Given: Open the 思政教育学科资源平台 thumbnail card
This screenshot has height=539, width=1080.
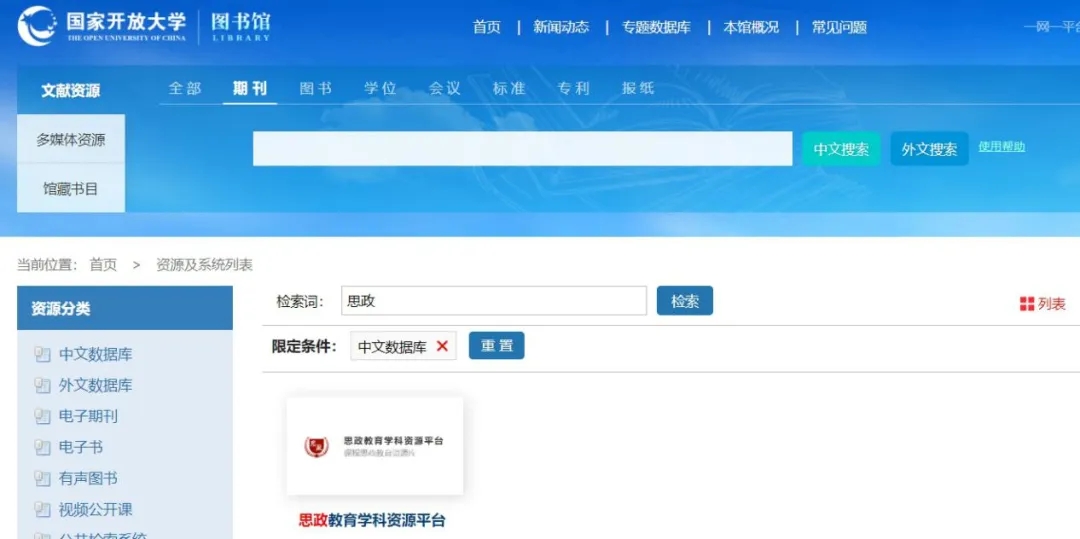Looking at the screenshot, I should coord(375,445).
